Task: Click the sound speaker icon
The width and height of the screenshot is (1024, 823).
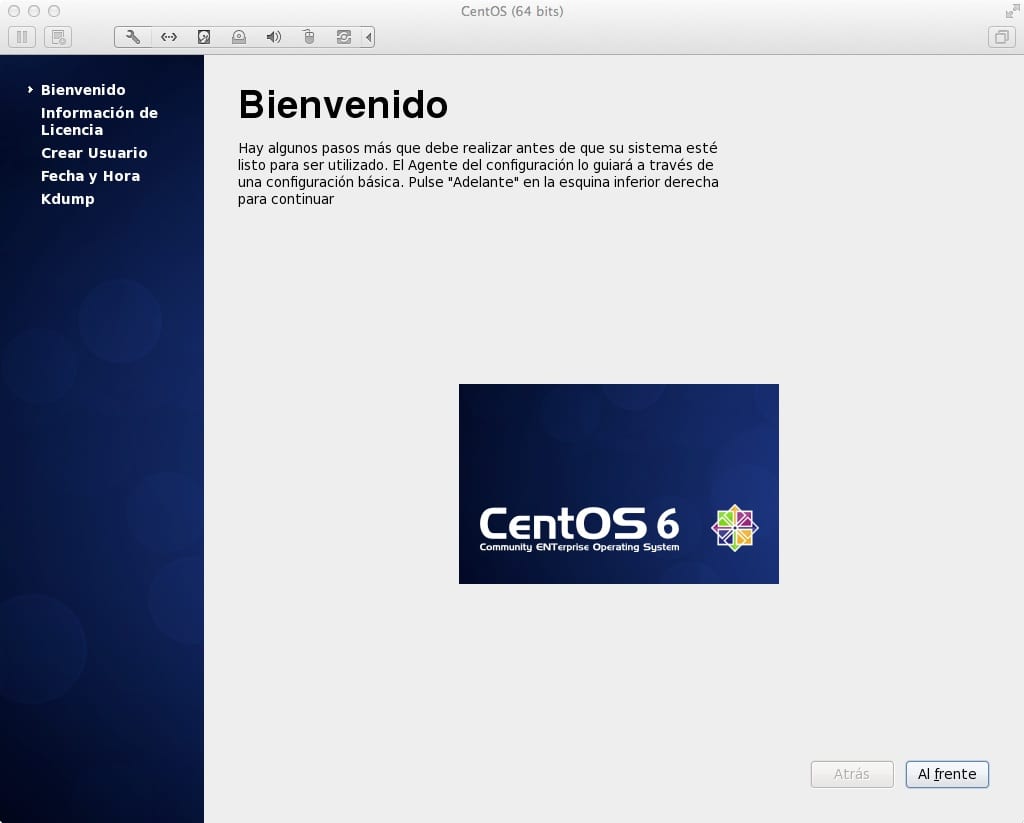Action: [273, 37]
